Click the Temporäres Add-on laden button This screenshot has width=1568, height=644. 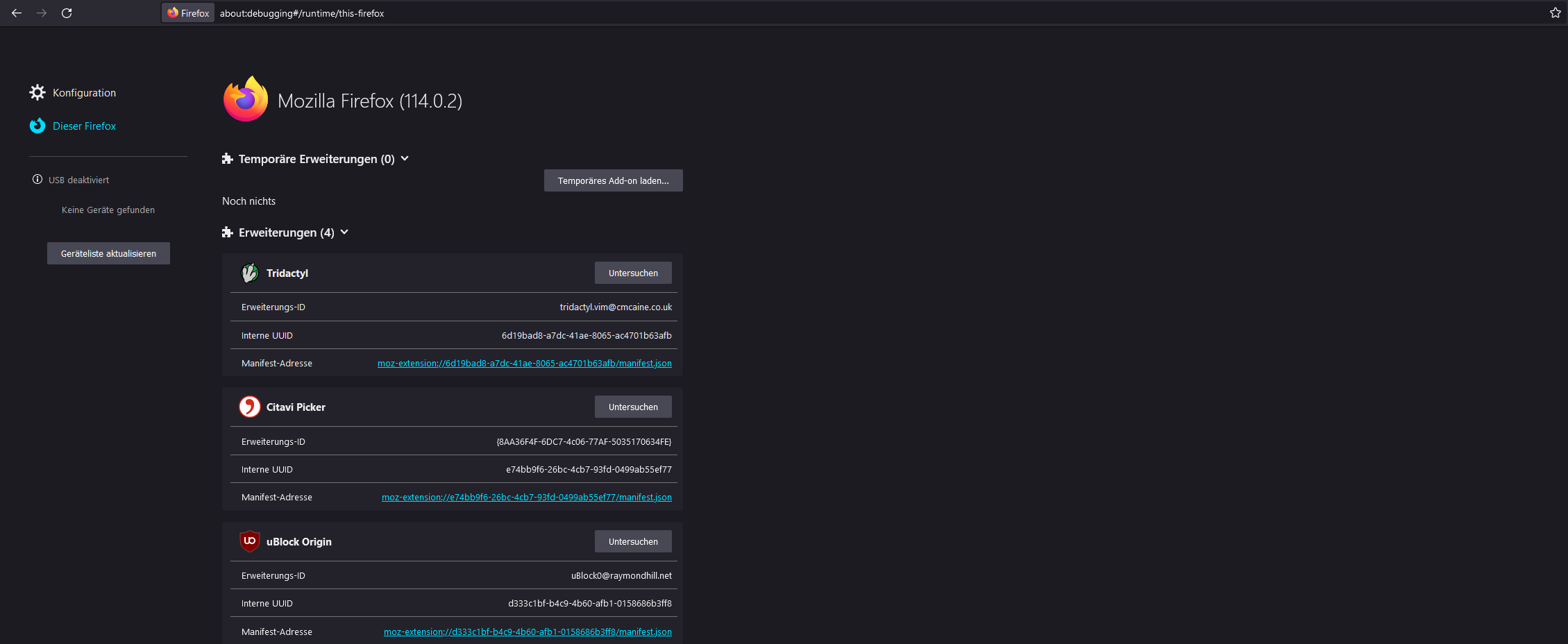point(614,180)
